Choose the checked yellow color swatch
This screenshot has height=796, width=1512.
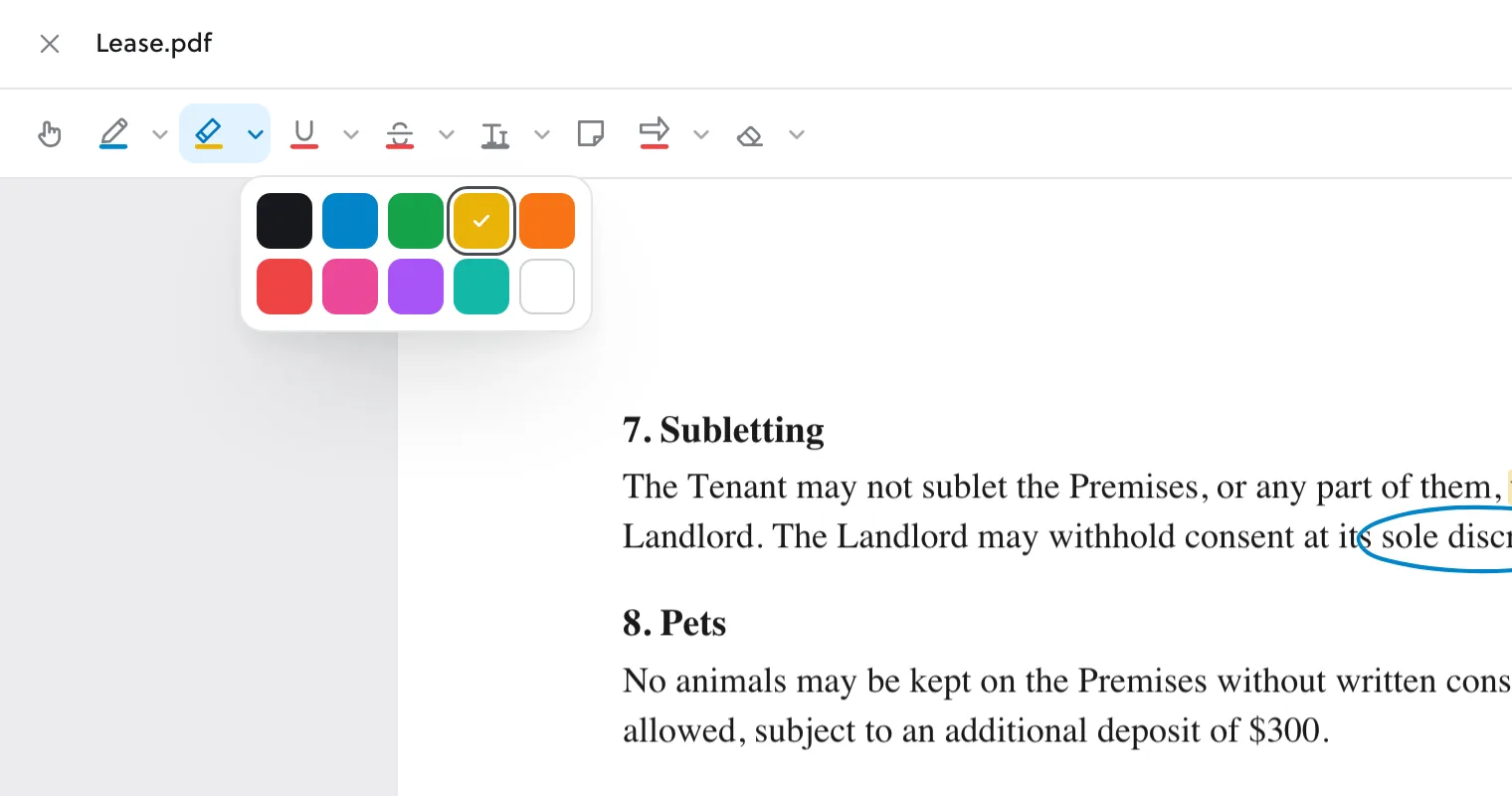pos(481,221)
